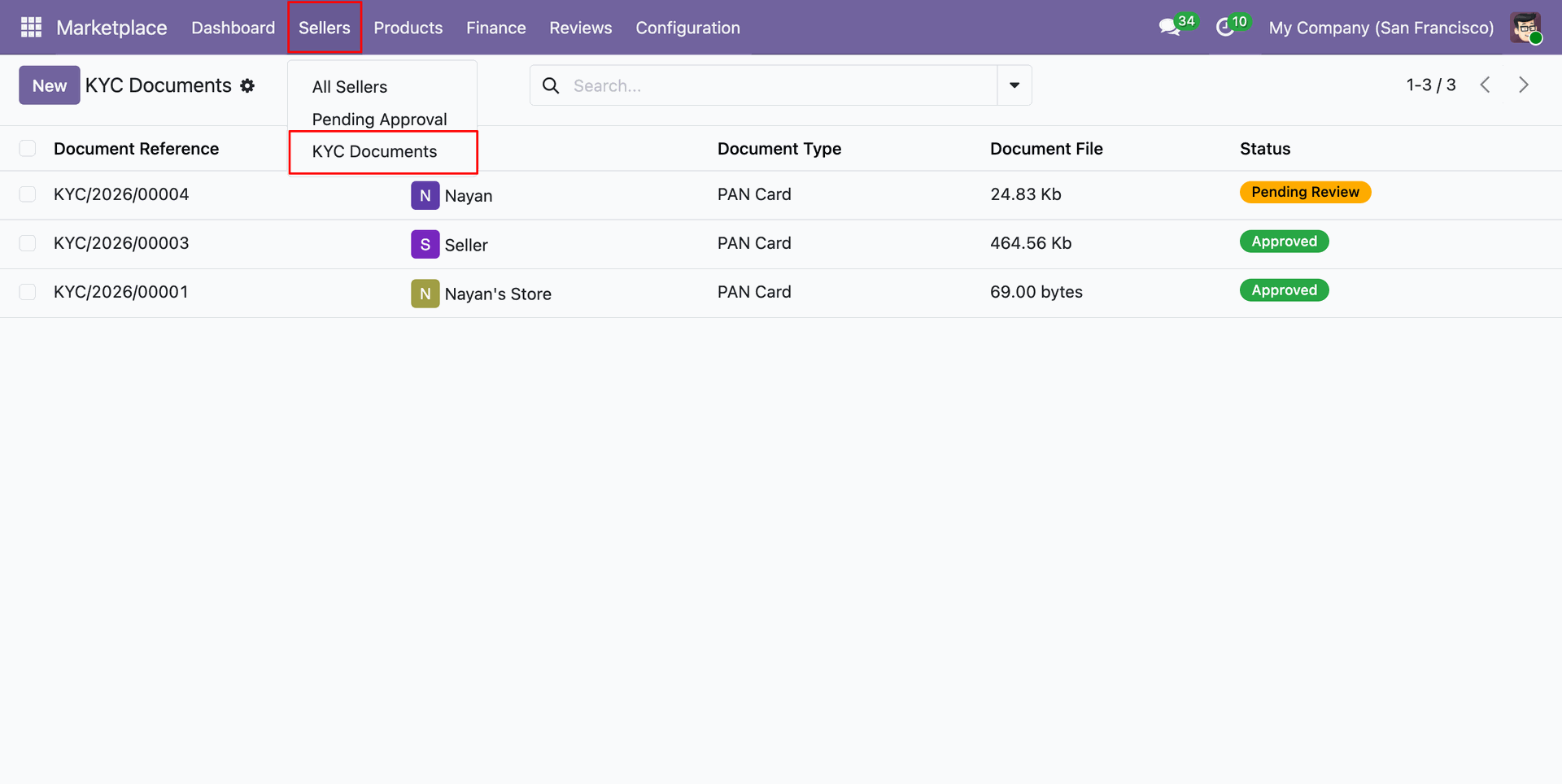The image size is (1562, 784).
Task: Check the box for KYC/2026/00001
Action: tap(28, 292)
